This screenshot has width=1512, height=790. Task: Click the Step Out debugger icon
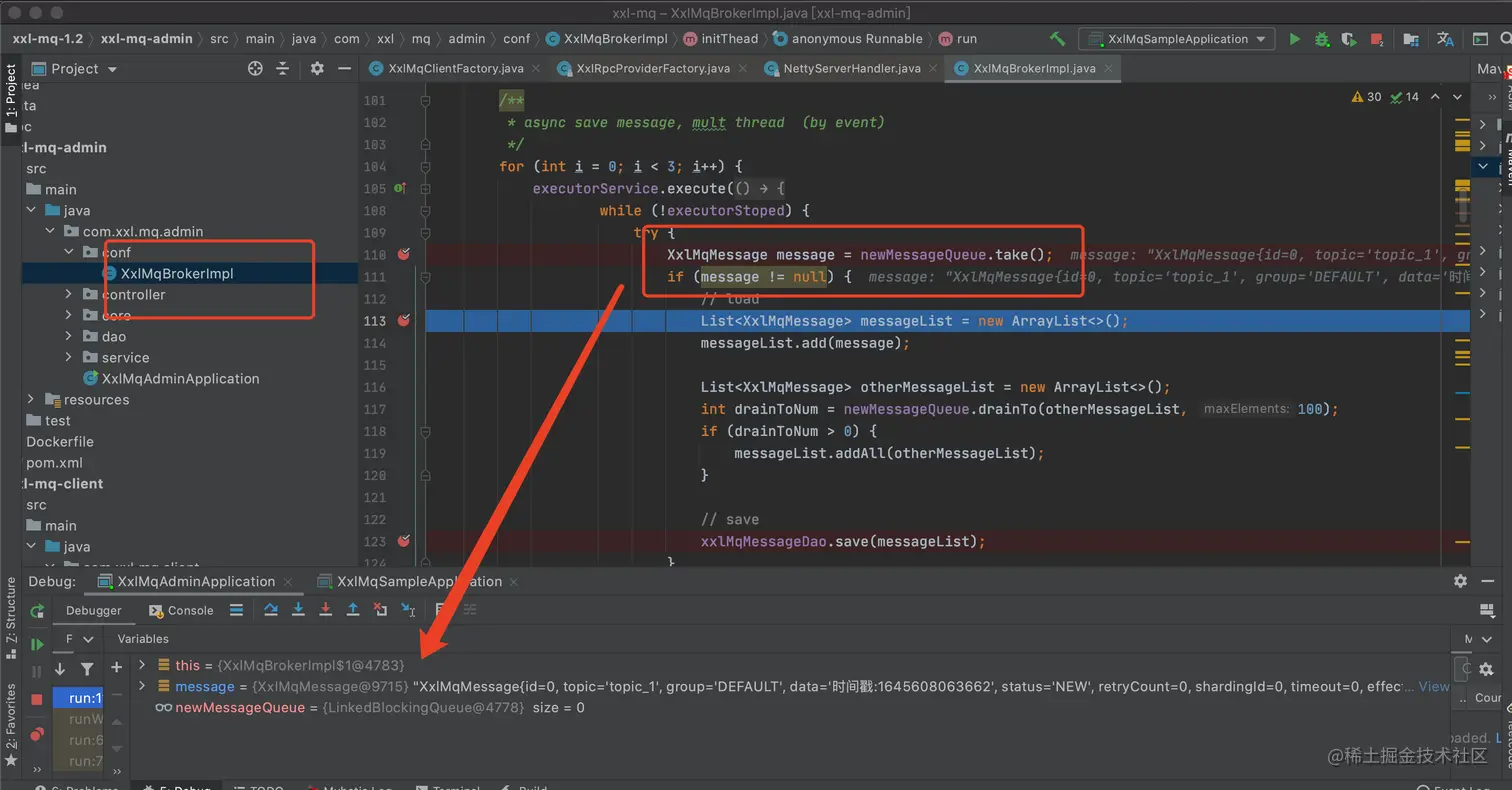(x=352, y=609)
